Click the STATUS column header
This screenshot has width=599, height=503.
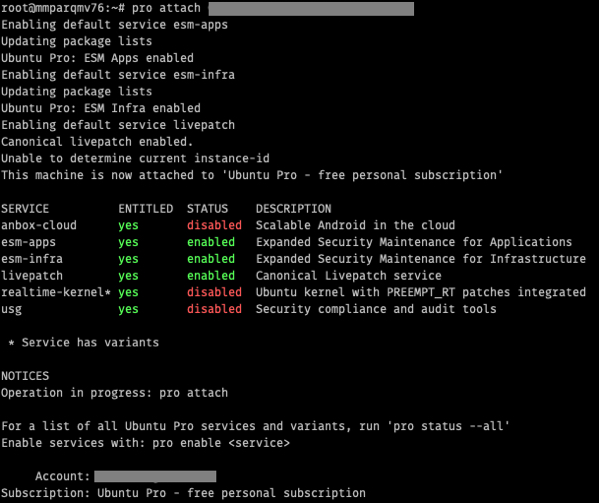tap(207, 209)
